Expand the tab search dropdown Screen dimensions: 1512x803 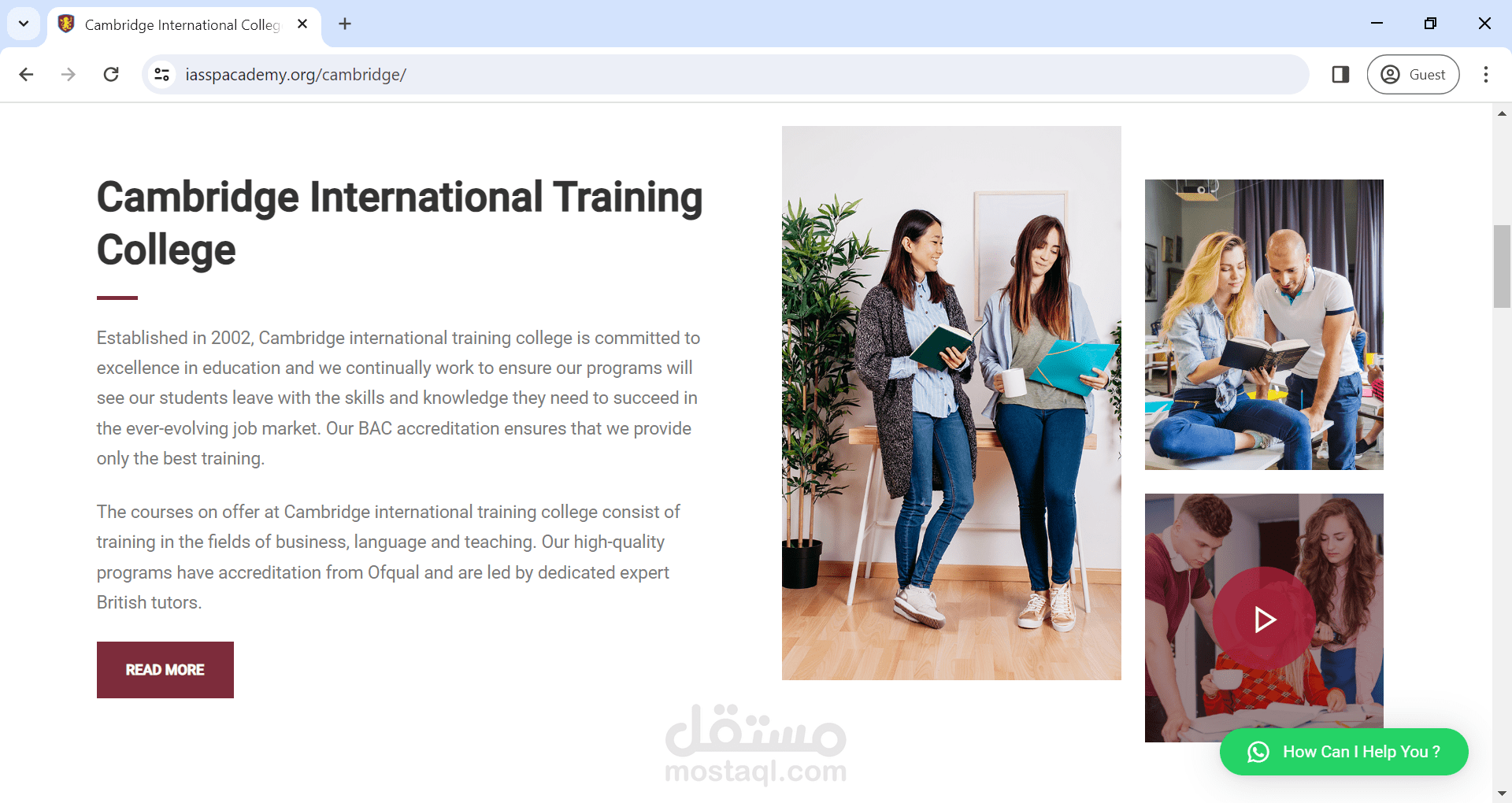click(x=24, y=24)
